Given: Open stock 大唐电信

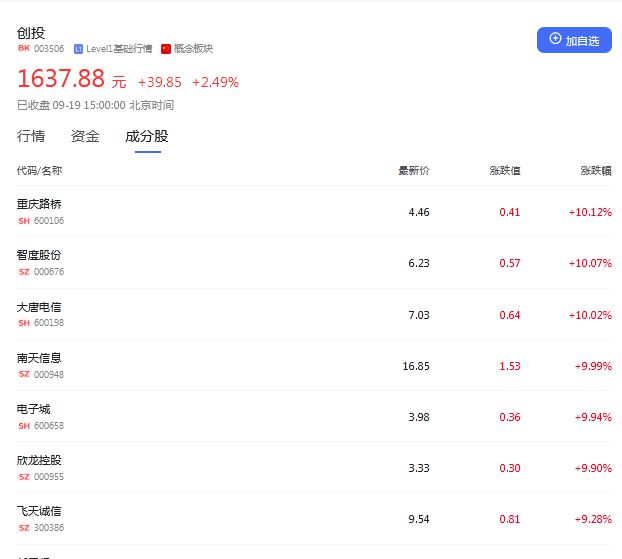Looking at the screenshot, I should [39, 307].
